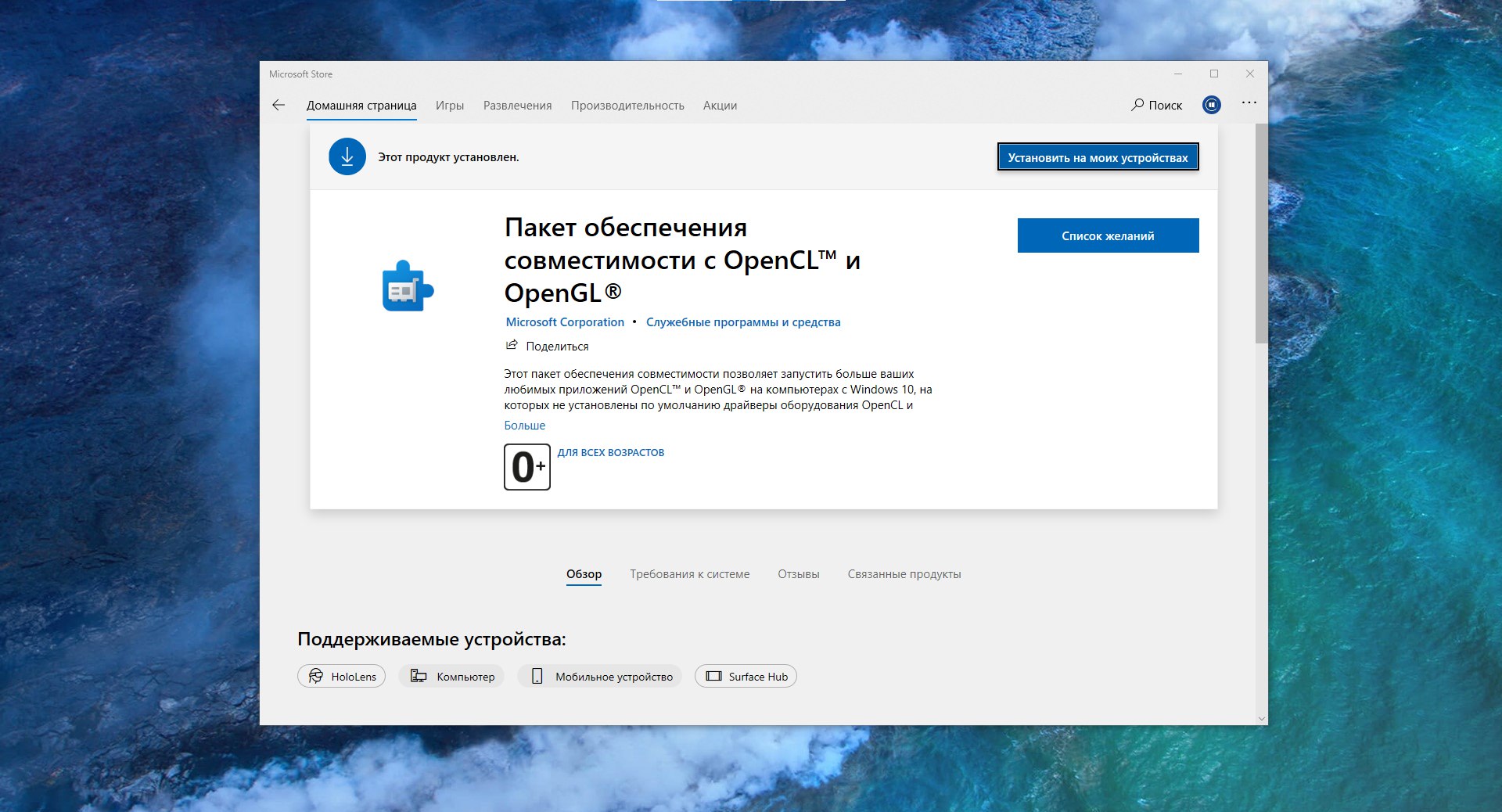Click the Поиск search label

(x=1165, y=106)
